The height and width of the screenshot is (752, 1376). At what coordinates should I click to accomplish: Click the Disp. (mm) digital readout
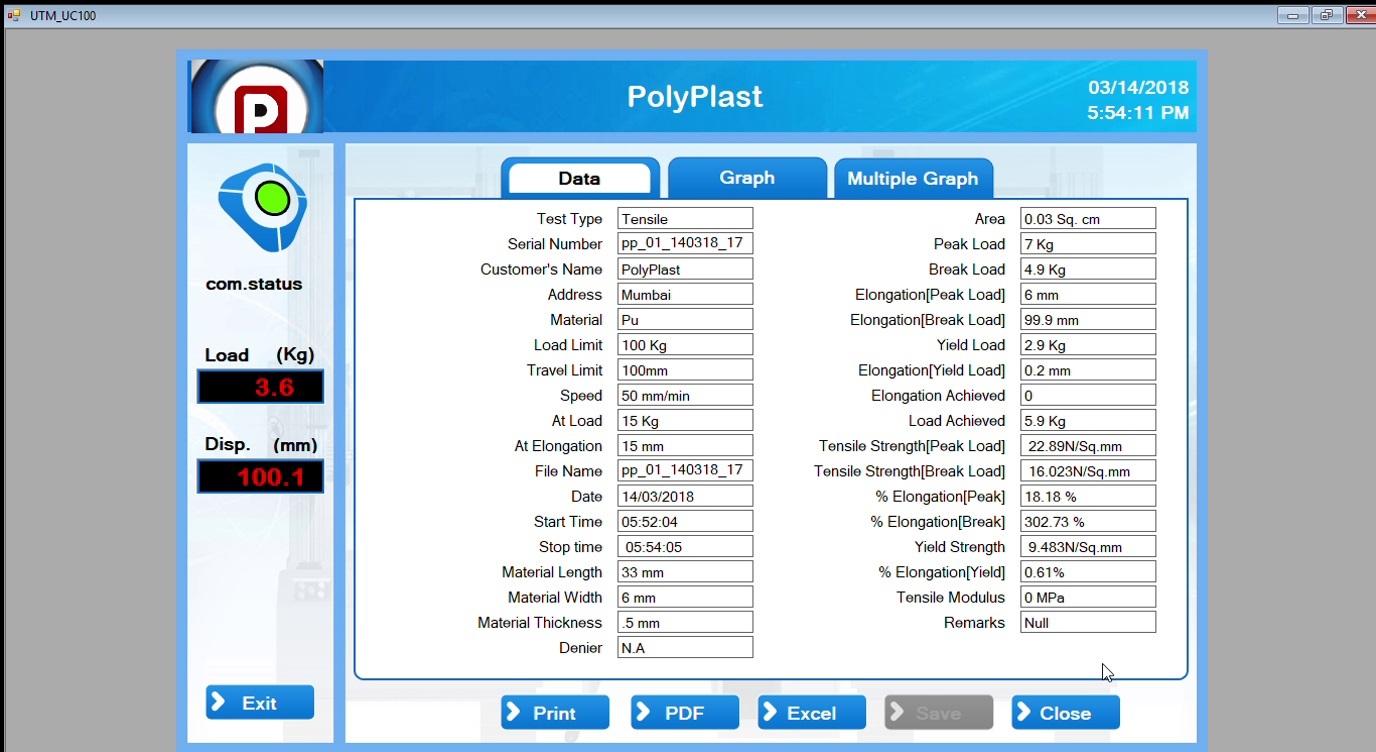click(260, 477)
